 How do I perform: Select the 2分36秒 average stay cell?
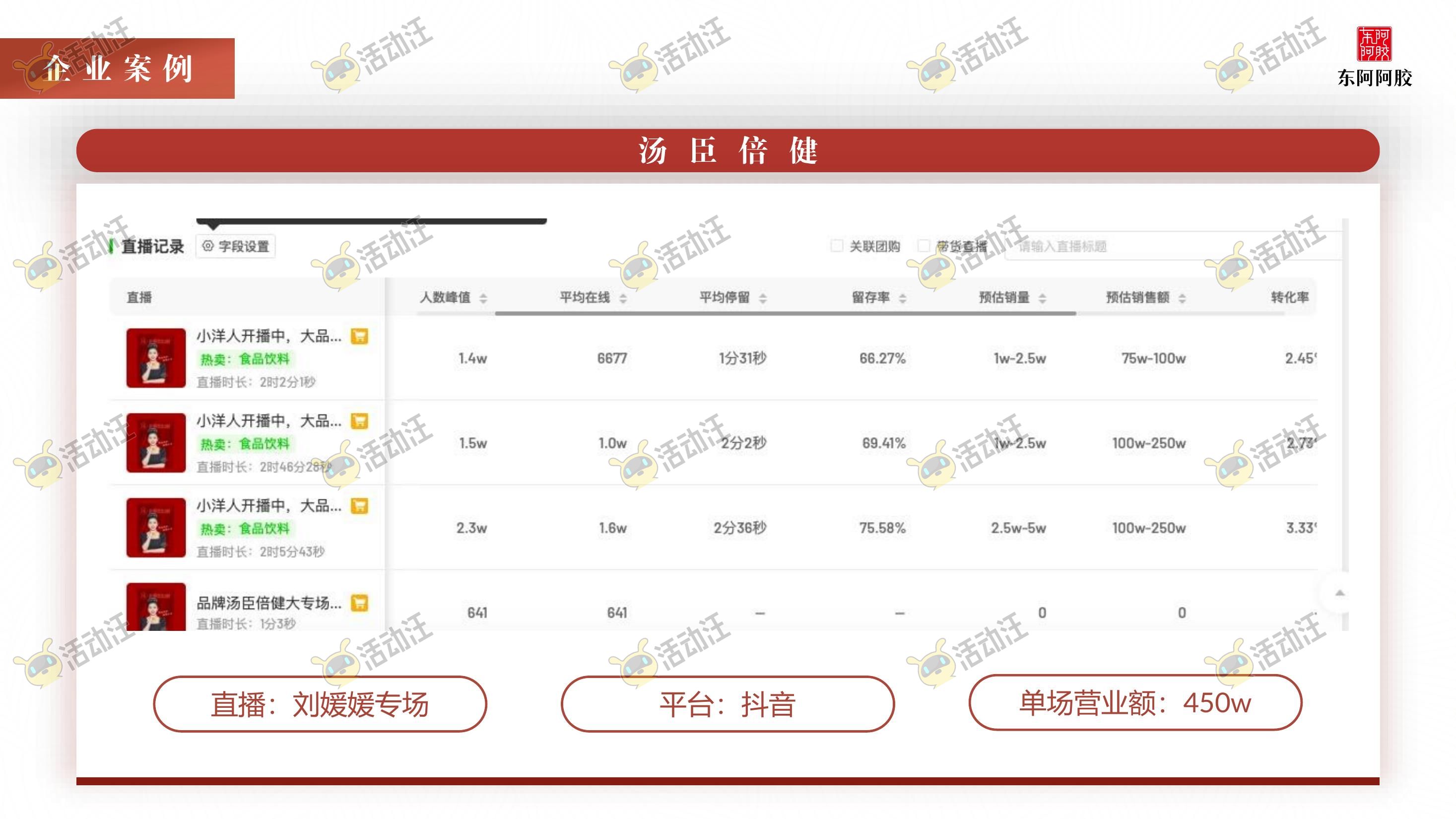[740, 528]
